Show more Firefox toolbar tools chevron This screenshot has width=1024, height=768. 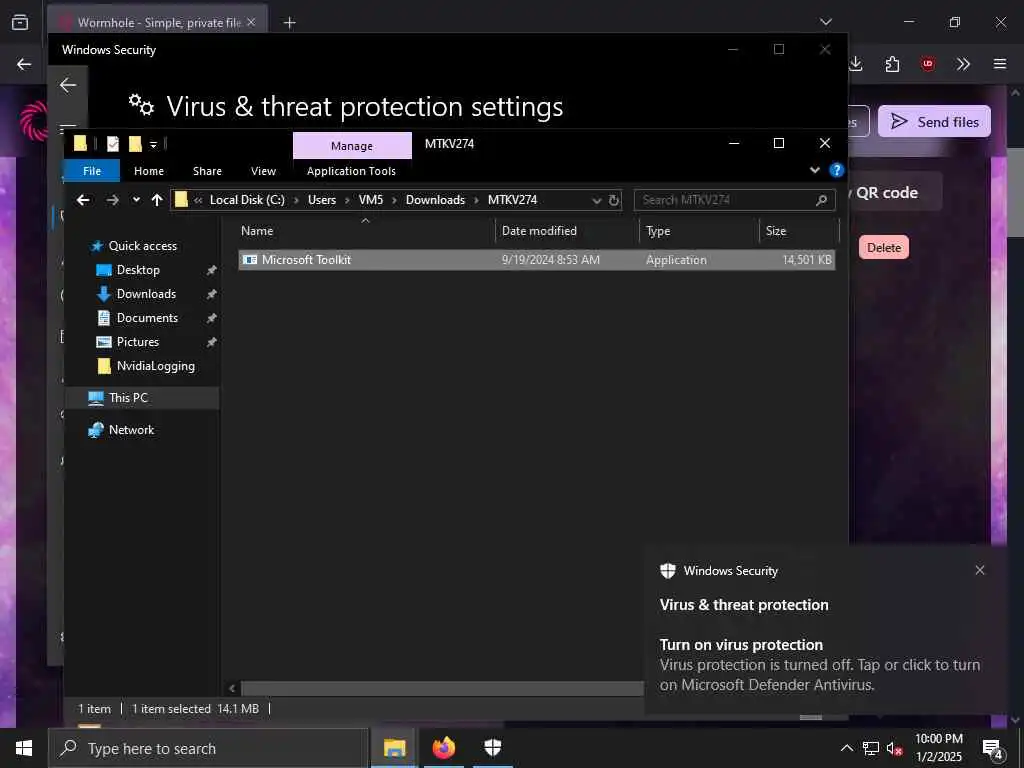[963, 64]
